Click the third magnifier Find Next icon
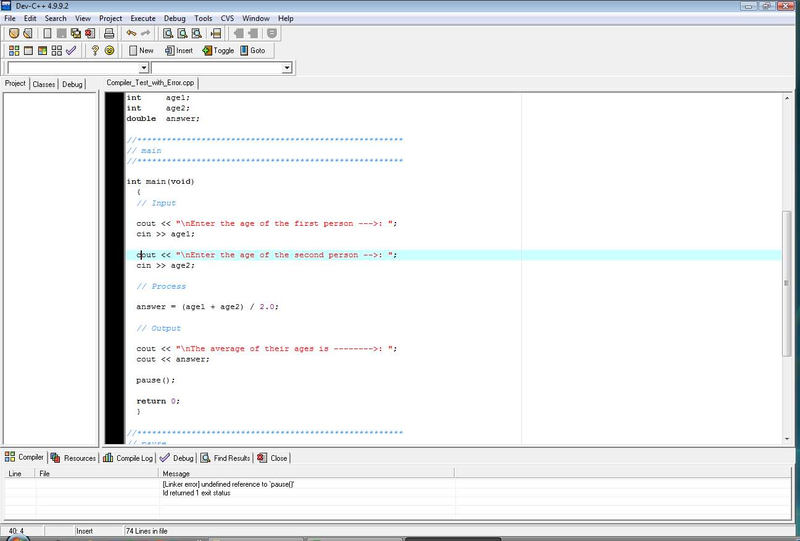Screen dimensions: 800x541 [x=196, y=34]
